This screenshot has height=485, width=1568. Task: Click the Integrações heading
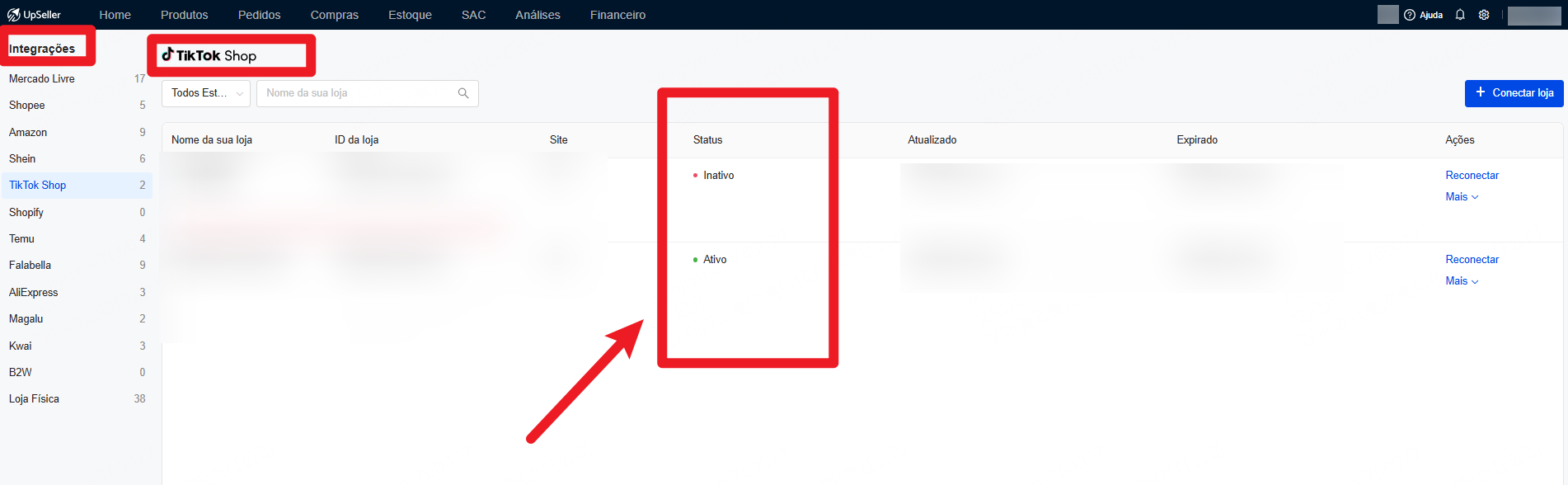[42, 49]
